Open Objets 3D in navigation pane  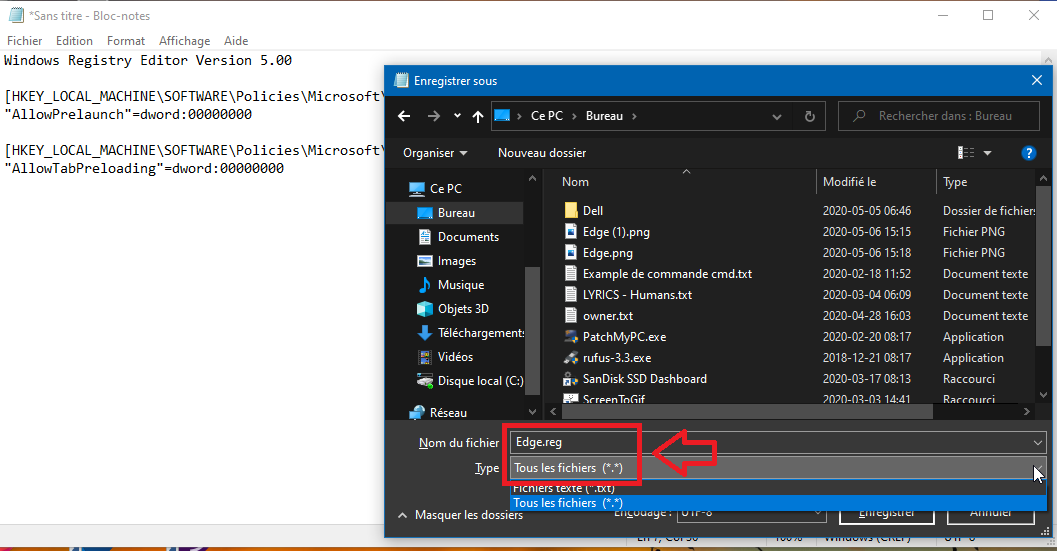pyautogui.click(x=463, y=309)
